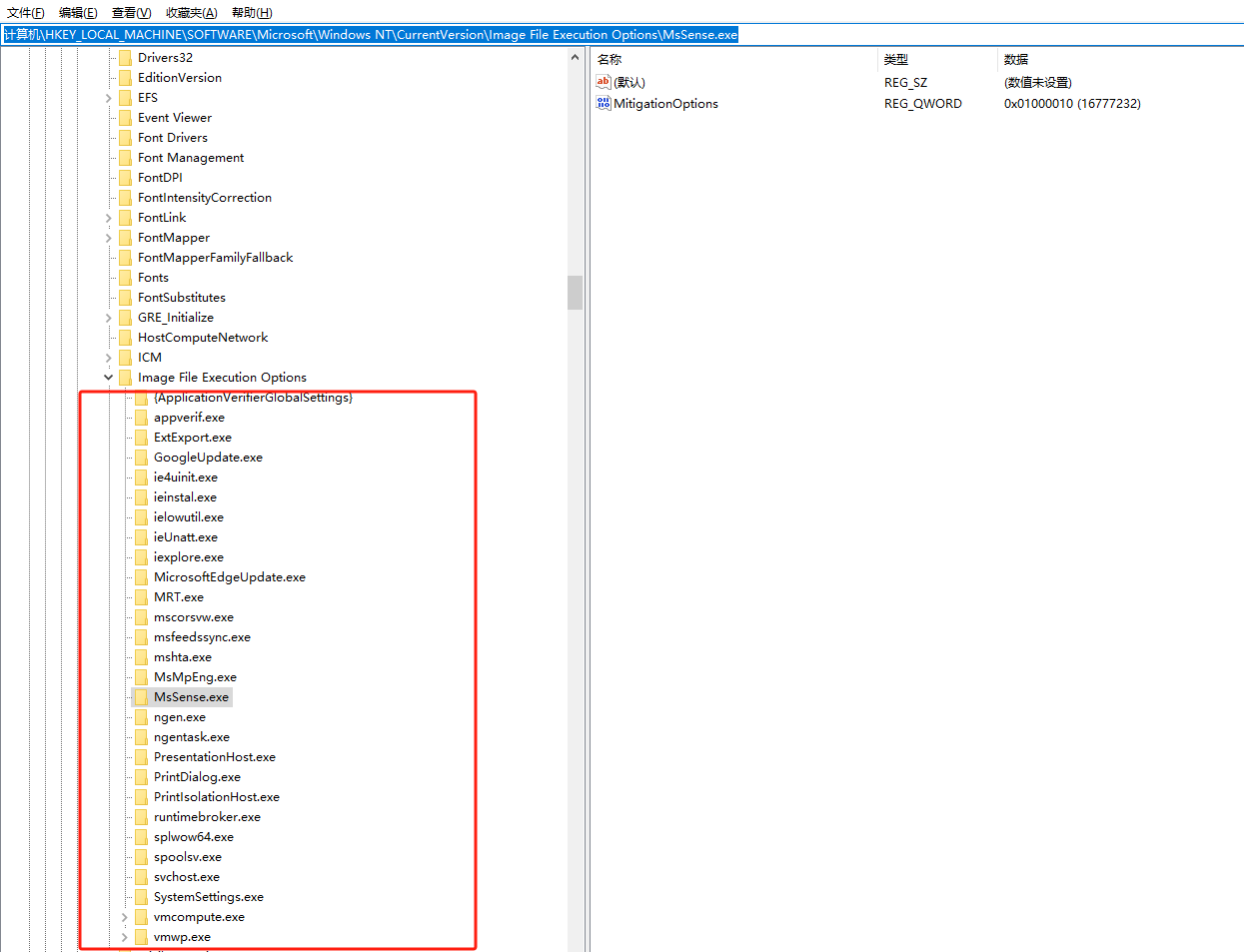Screen dimensions: 1244x952
Task: Click the ExtExport.exe folder icon
Action: (141, 437)
